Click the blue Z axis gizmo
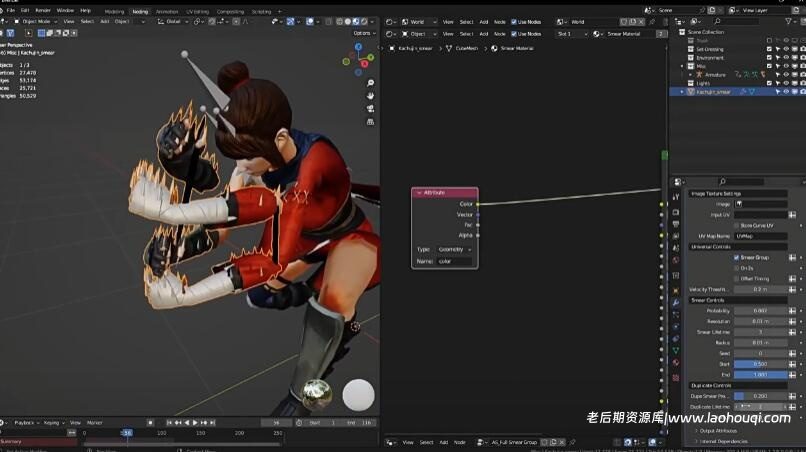 (358, 47)
